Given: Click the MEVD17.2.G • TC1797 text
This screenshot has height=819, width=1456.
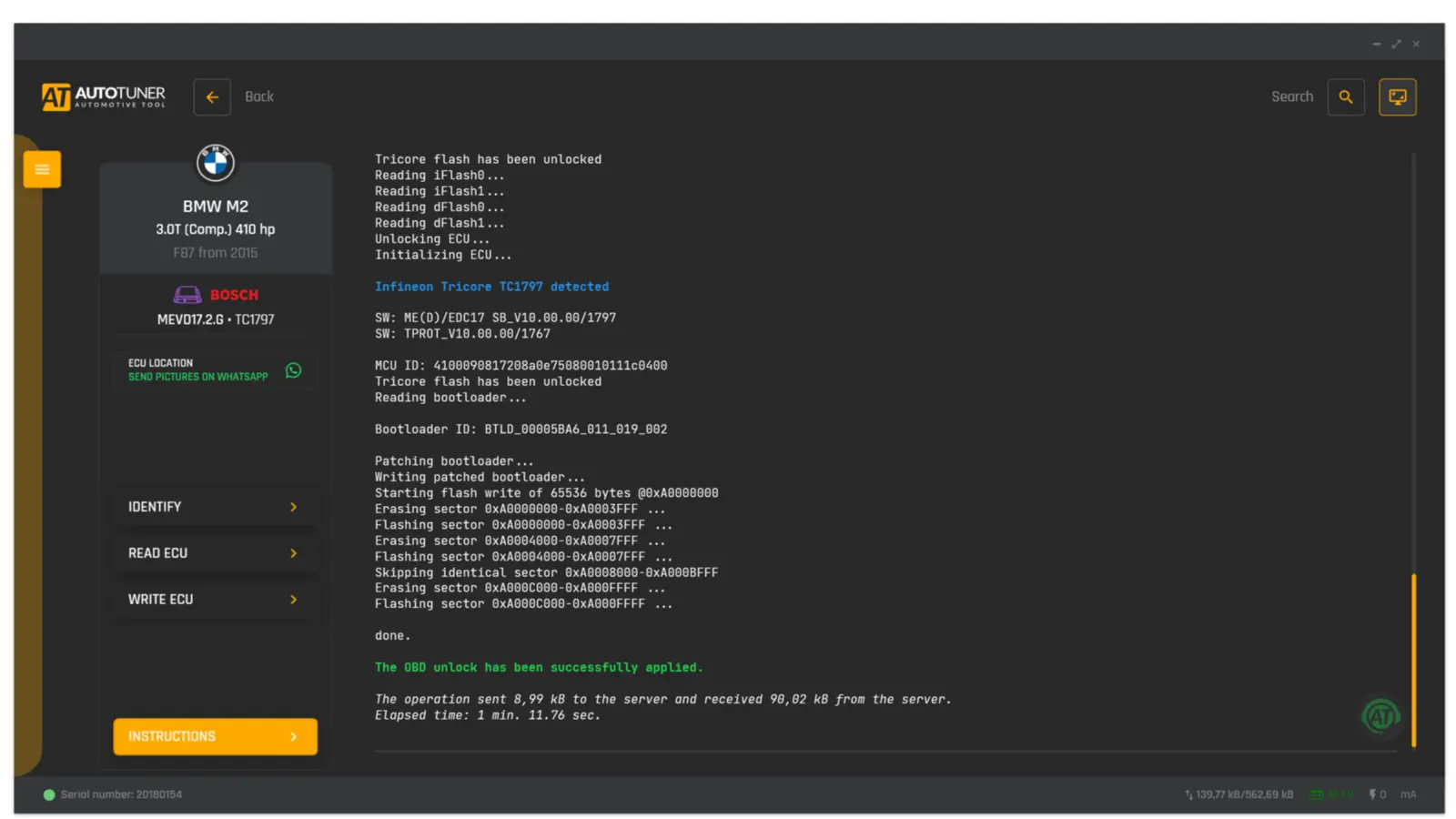Looking at the screenshot, I should pos(216,319).
